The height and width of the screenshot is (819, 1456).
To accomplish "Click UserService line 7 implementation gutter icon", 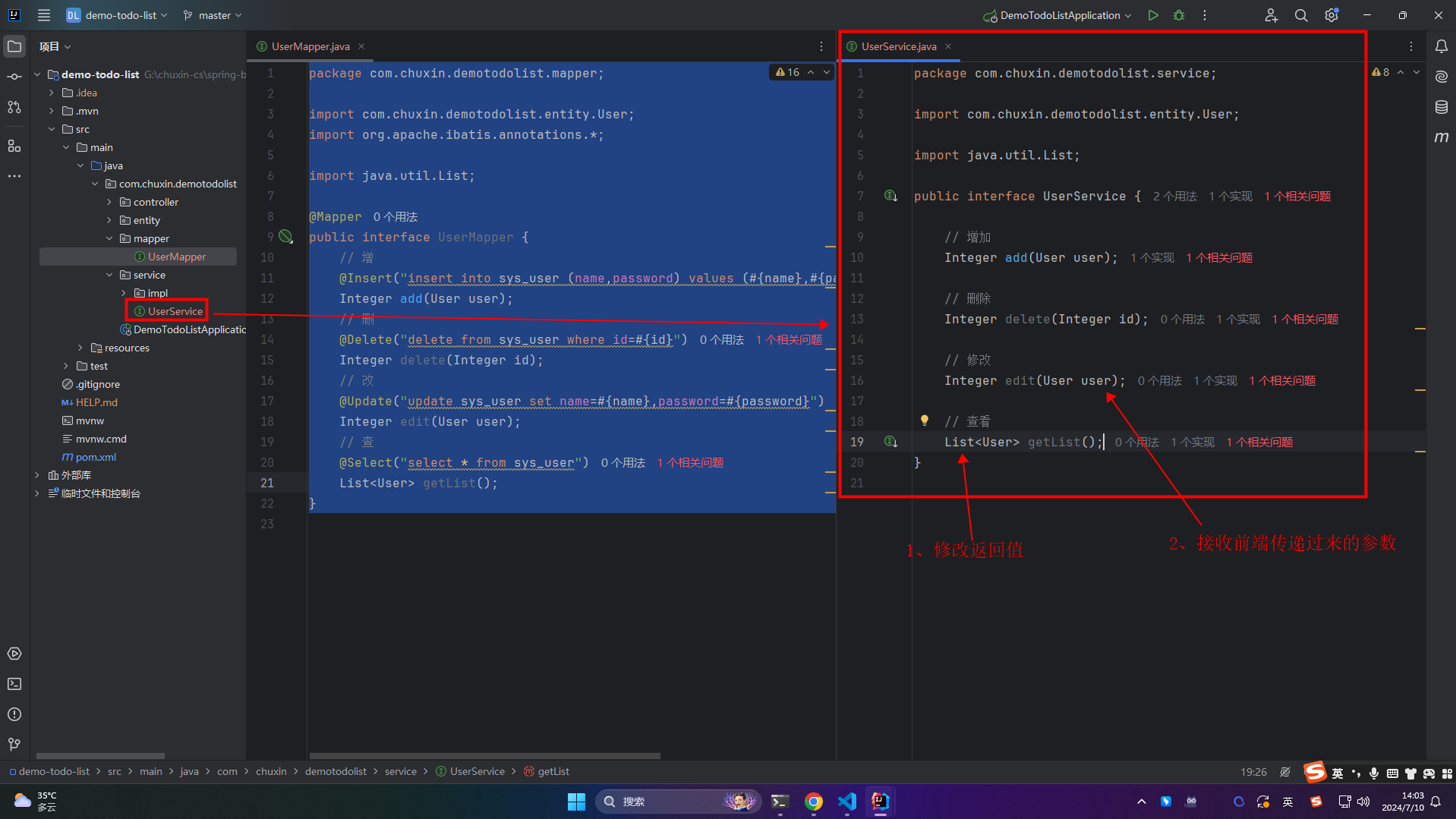I will pyautogui.click(x=890, y=196).
